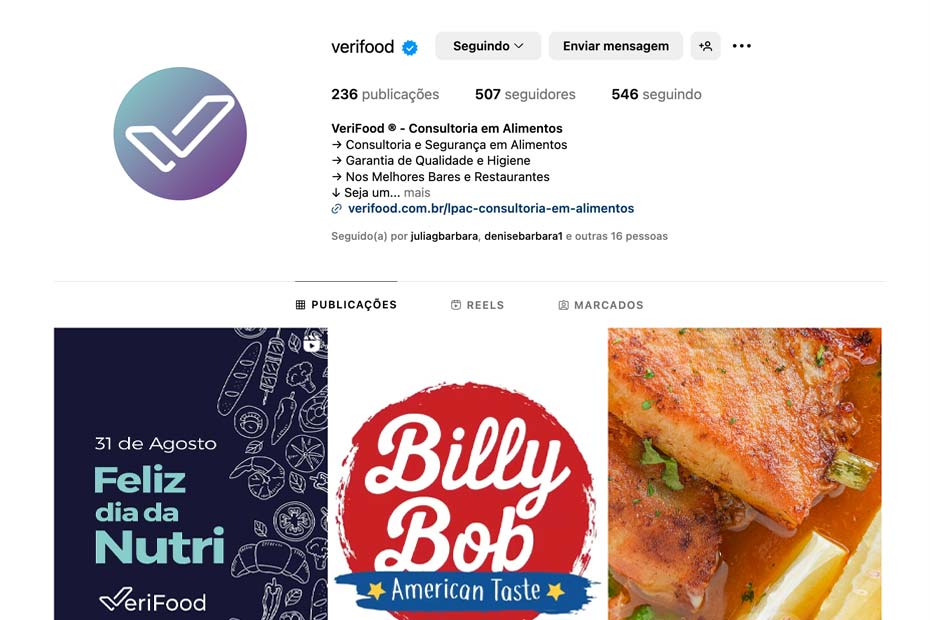
Task: Open the 507 seguidores list
Action: click(x=525, y=94)
